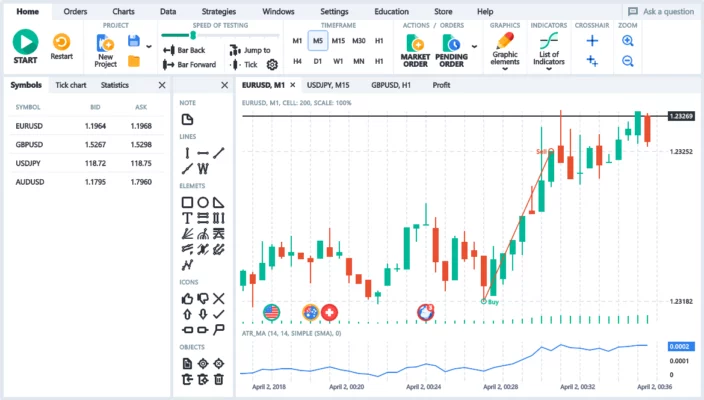Open the Settings menu tab

[x=334, y=12]
